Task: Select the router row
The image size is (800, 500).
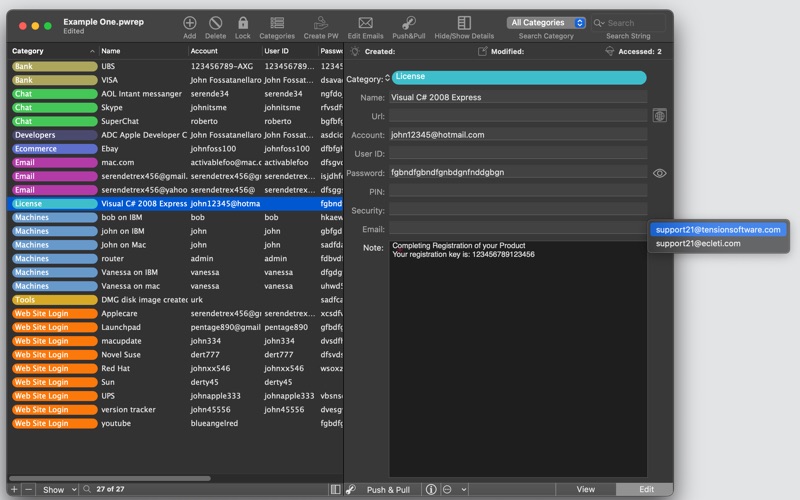Action: click(175, 259)
